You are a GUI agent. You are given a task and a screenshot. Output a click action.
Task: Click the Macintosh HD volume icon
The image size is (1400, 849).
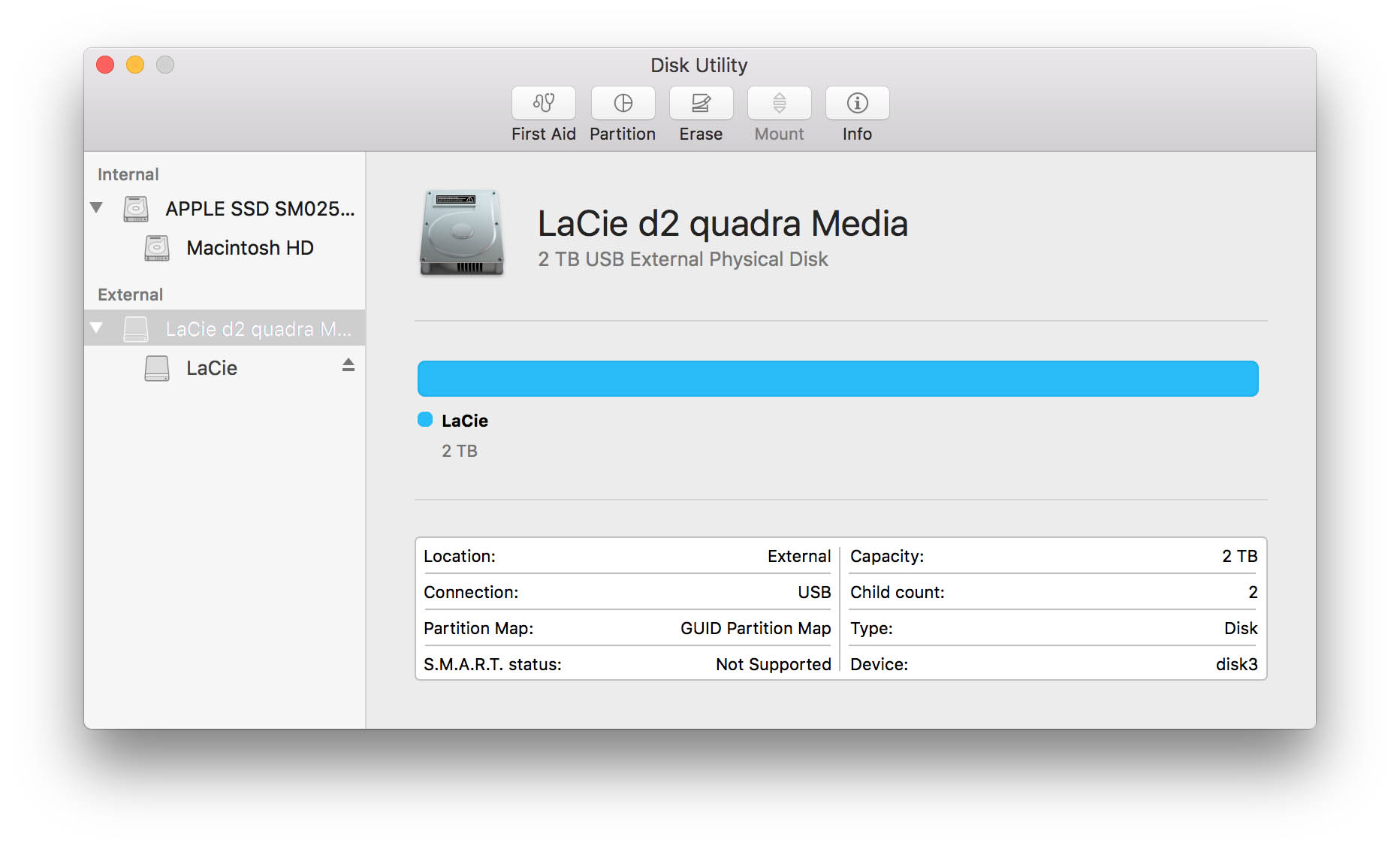coord(157,248)
